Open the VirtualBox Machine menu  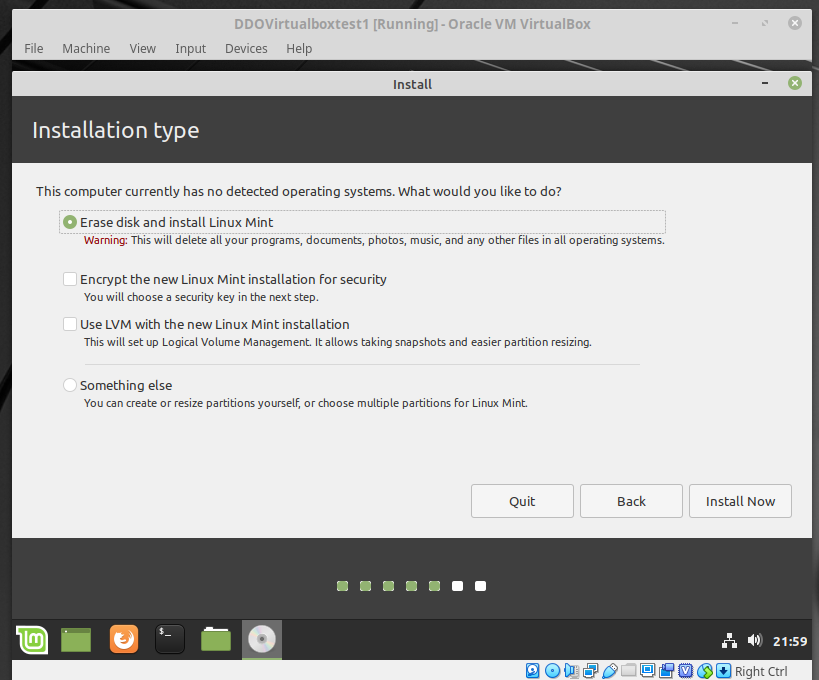pyautogui.click(x=86, y=49)
